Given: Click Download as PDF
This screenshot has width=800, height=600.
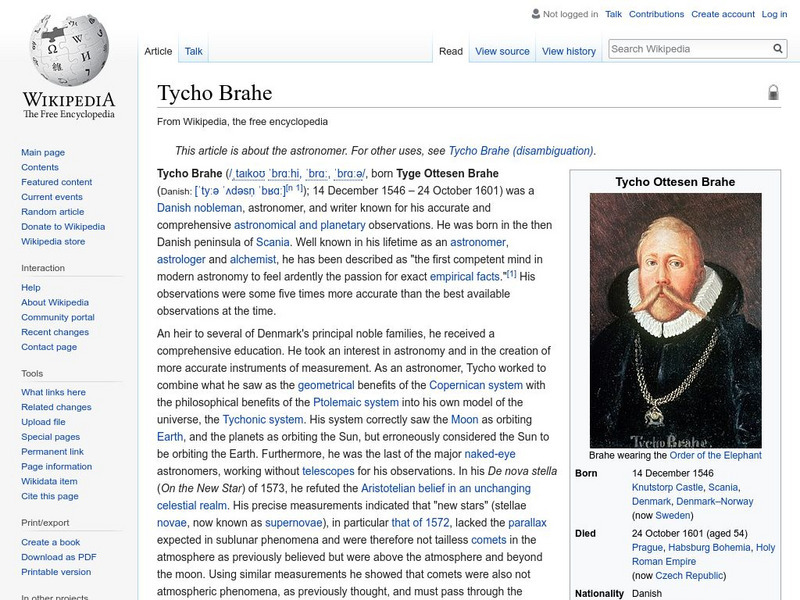Looking at the screenshot, I should tap(59, 557).
